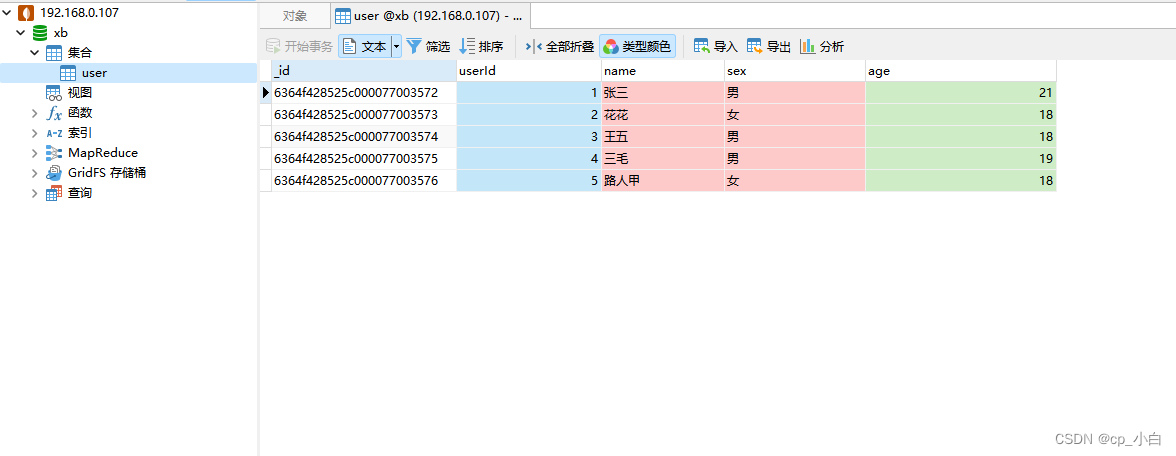Click the 视图 views glasses icon
This screenshot has height=456, width=1176.
click(54, 92)
